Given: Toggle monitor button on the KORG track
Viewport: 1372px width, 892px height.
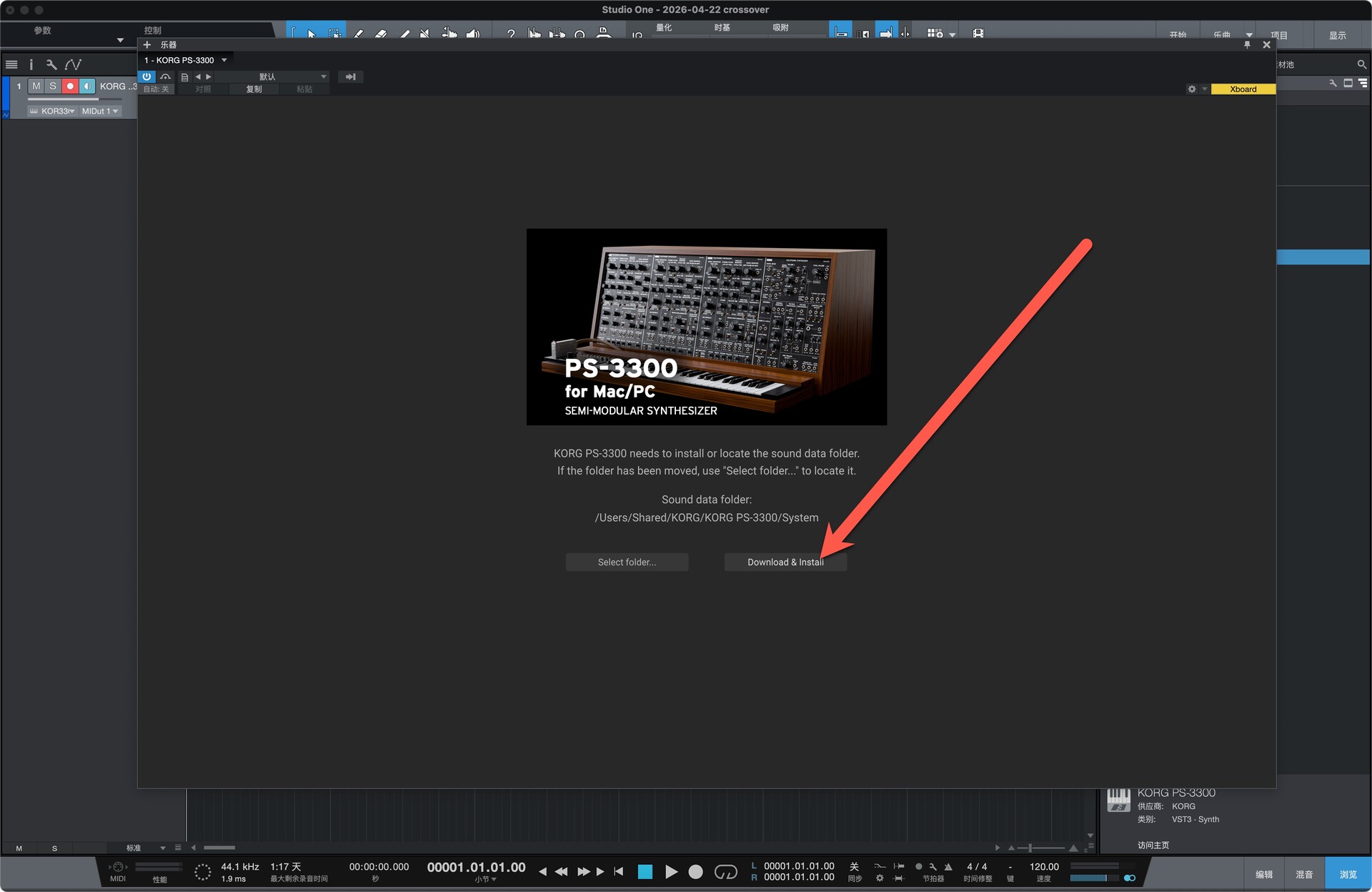Looking at the screenshot, I should coord(86,86).
